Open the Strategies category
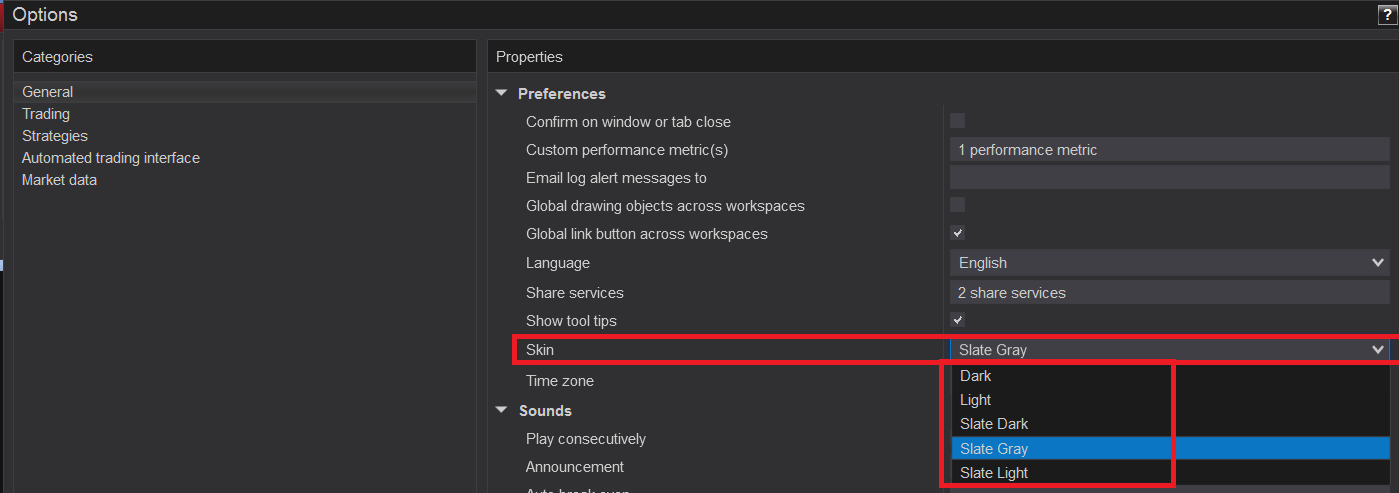Image resolution: width=1399 pixels, height=493 pixels. (x=55, y=136)
